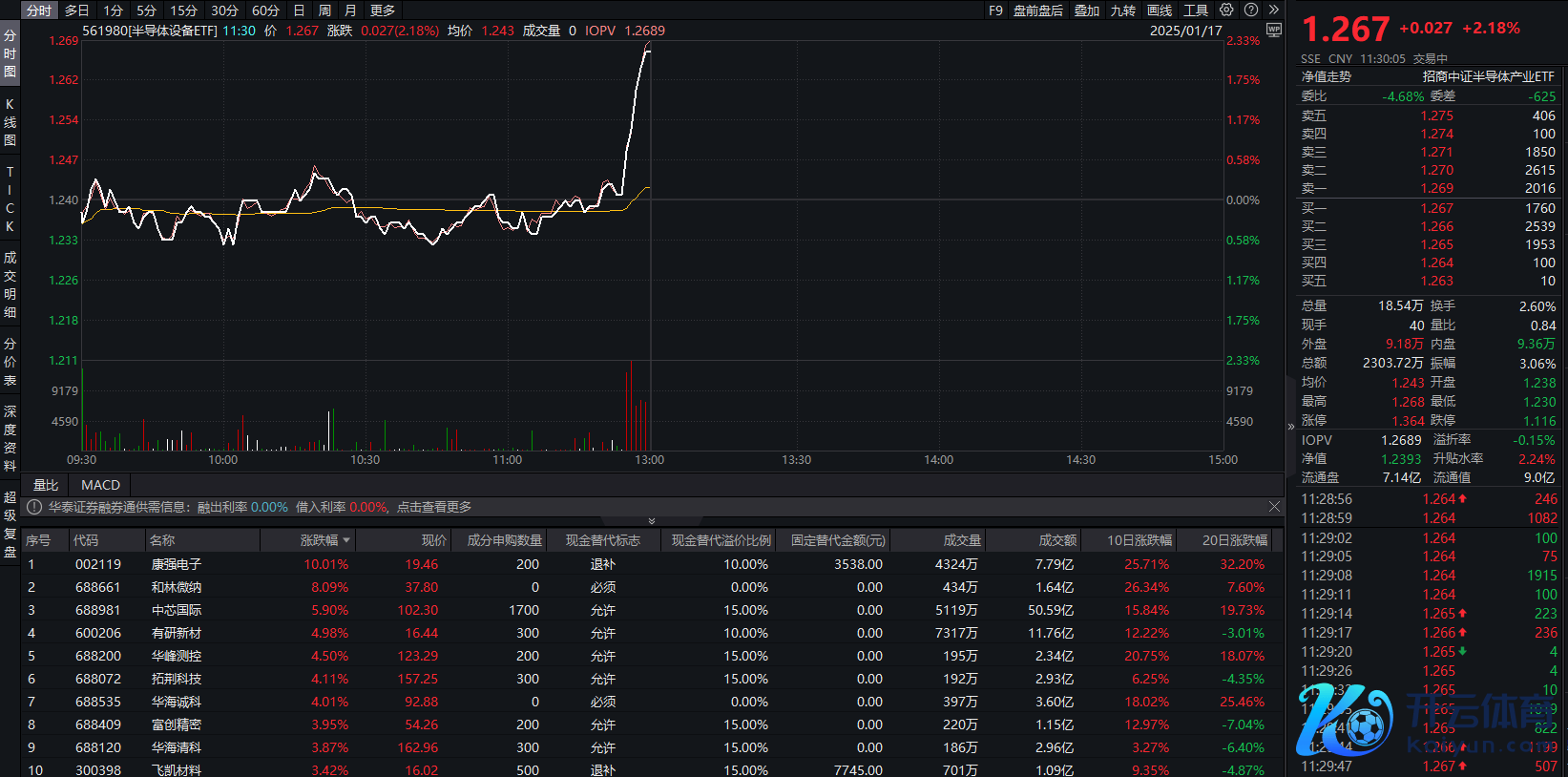Select the 量比 indicator tab

pyautogui.click(x=46, y=485)
